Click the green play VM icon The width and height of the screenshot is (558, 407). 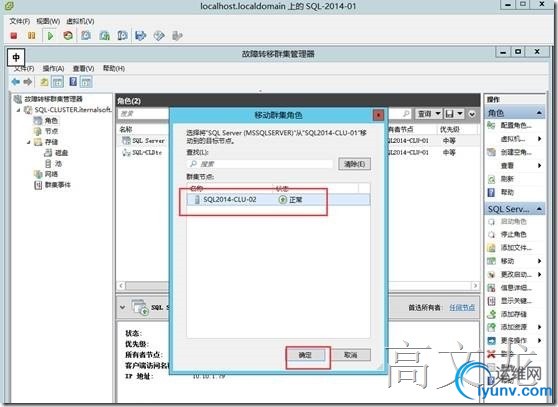pyautogui.click(x=50, y=36)
